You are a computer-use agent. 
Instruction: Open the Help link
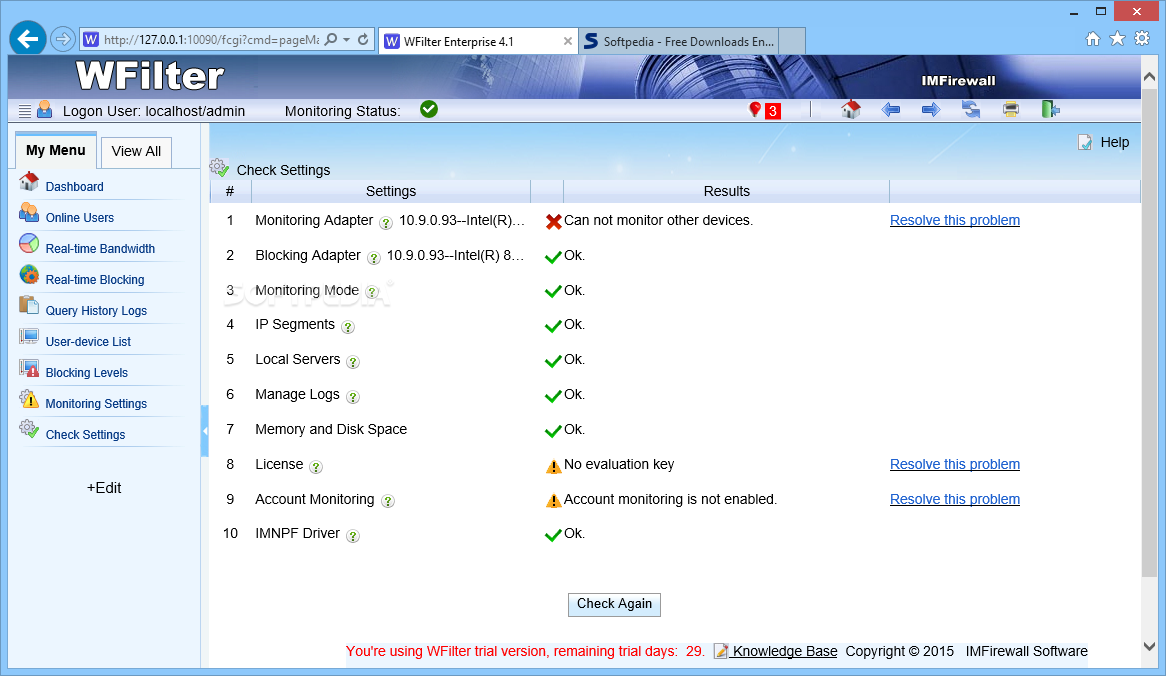pos(1115,142)
